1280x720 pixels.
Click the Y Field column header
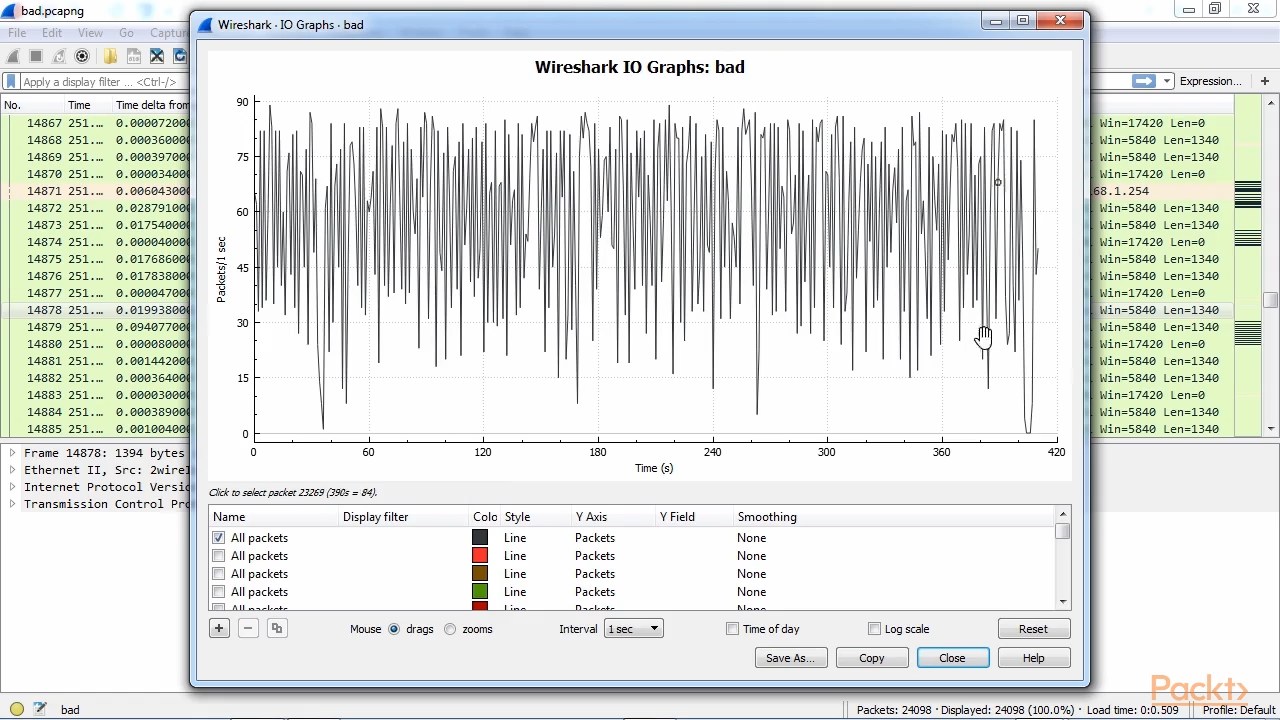[677, 517]
